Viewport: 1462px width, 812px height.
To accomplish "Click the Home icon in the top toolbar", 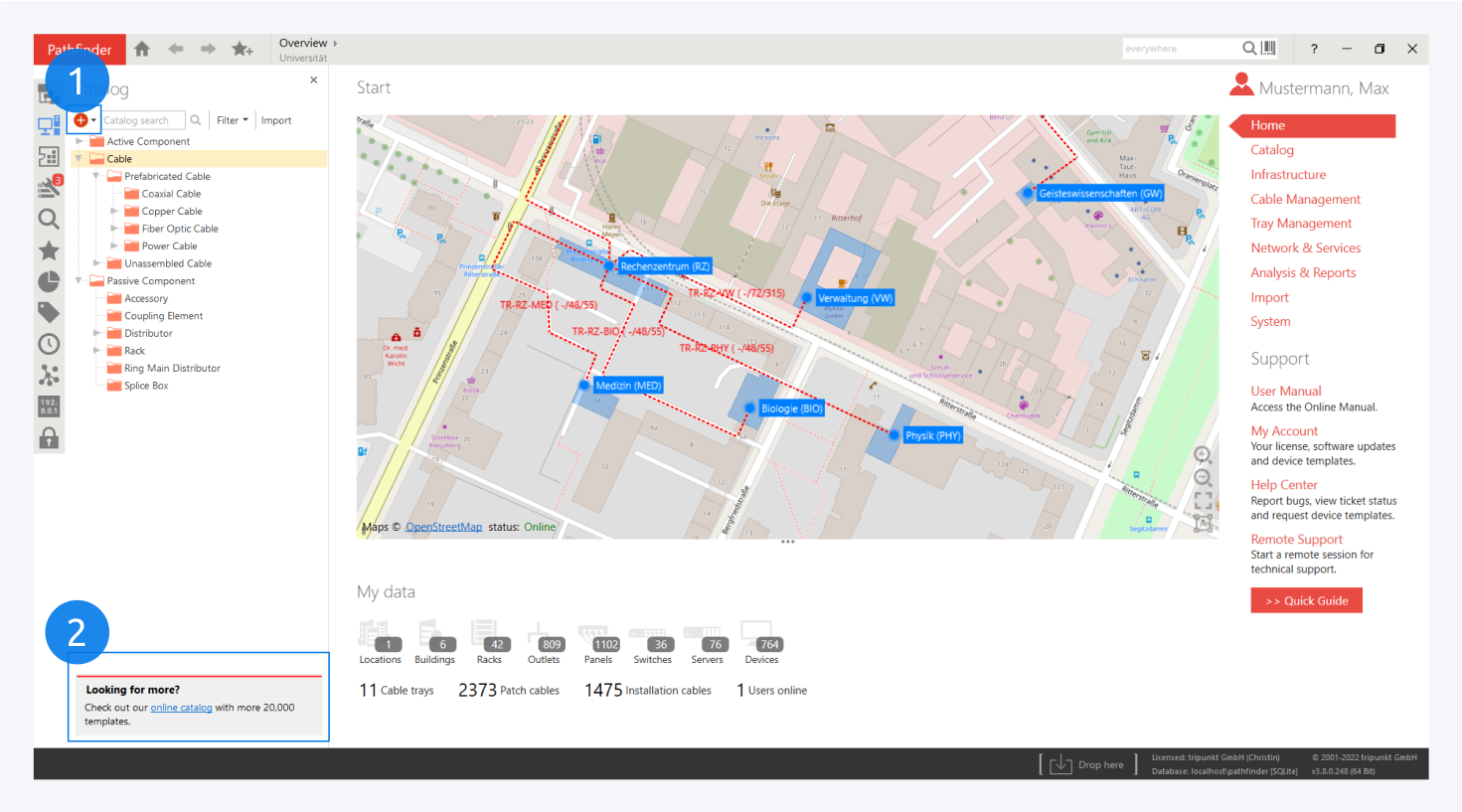I will 142,49.
